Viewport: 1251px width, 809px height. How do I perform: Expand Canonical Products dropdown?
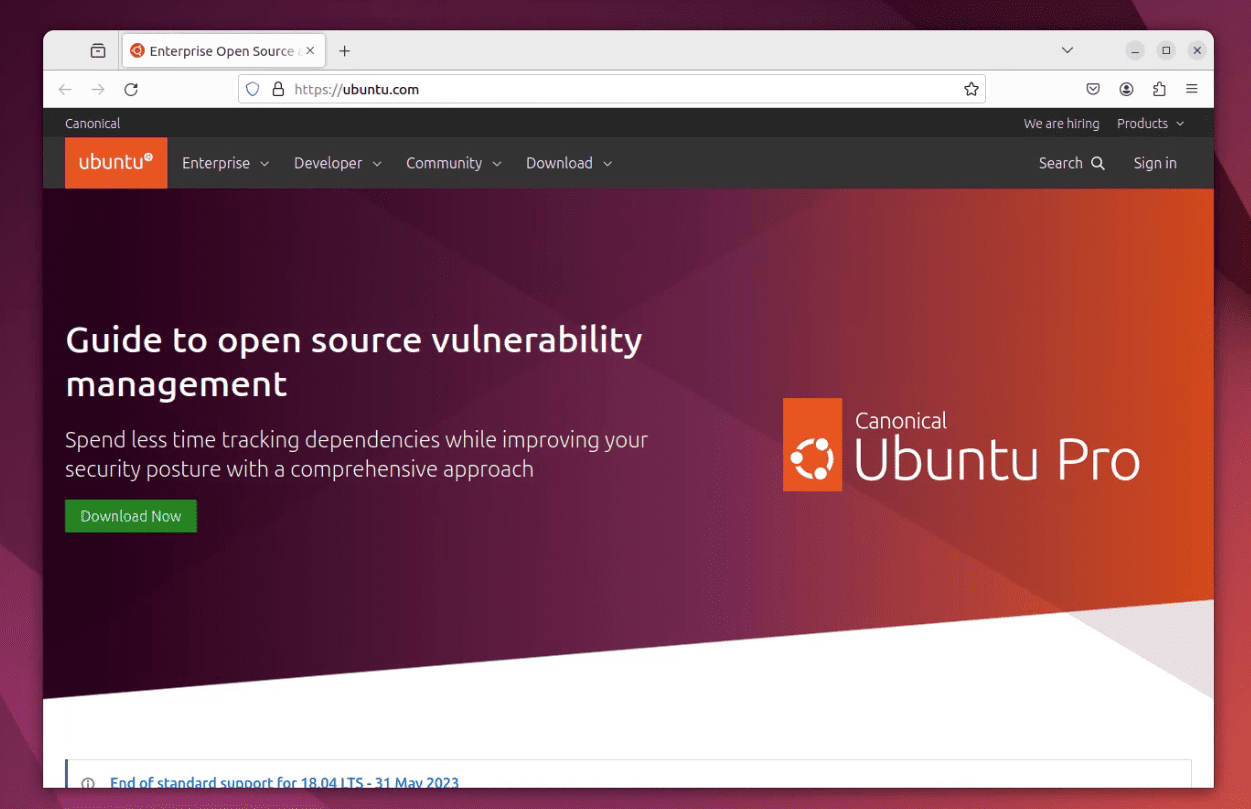click(1150, 123)
